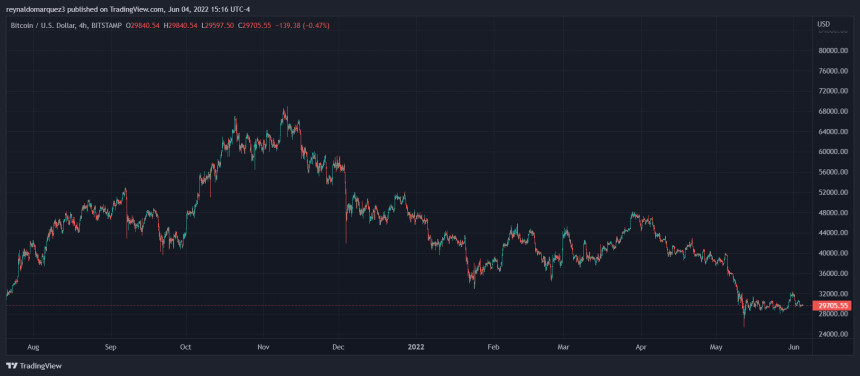
Task: Click the 28000.00 price axis label
Action: 833,315
